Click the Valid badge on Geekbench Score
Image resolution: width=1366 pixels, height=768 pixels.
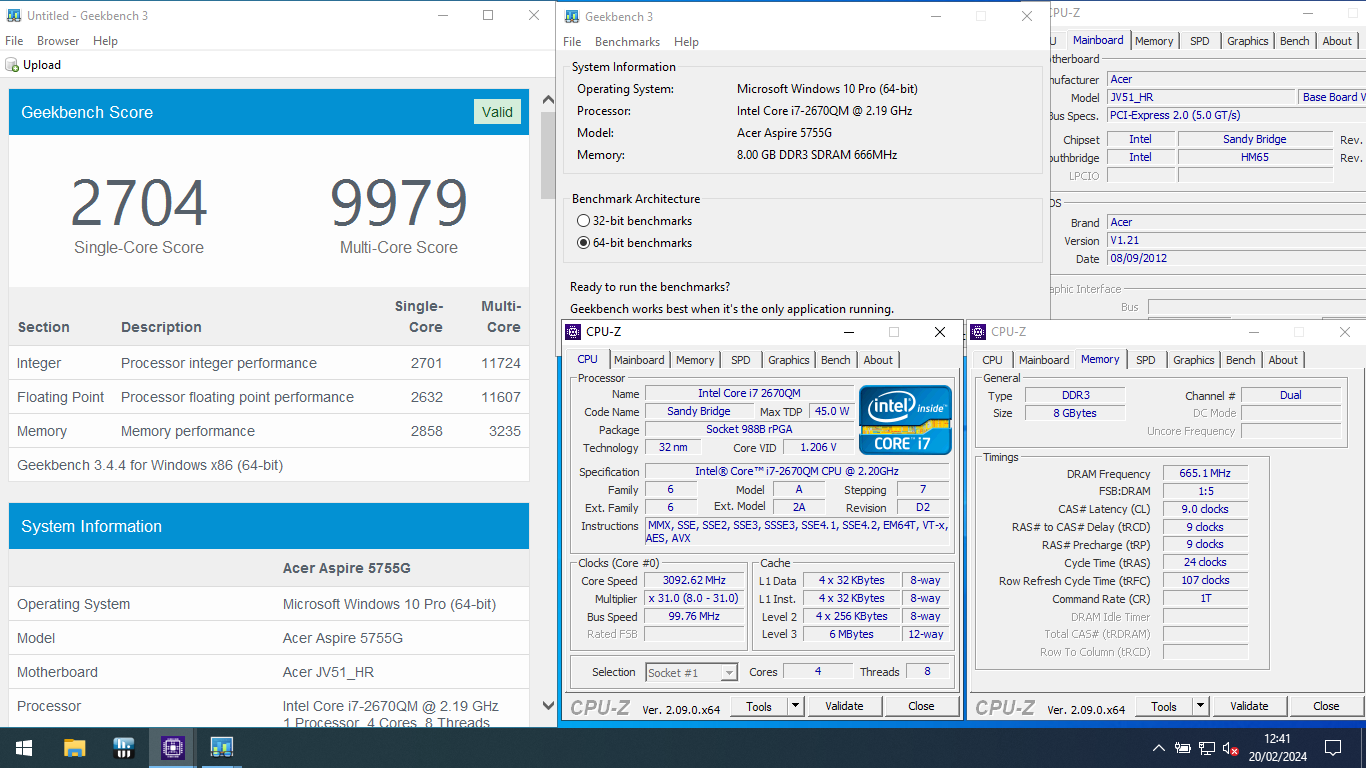[x=497, y=112]
